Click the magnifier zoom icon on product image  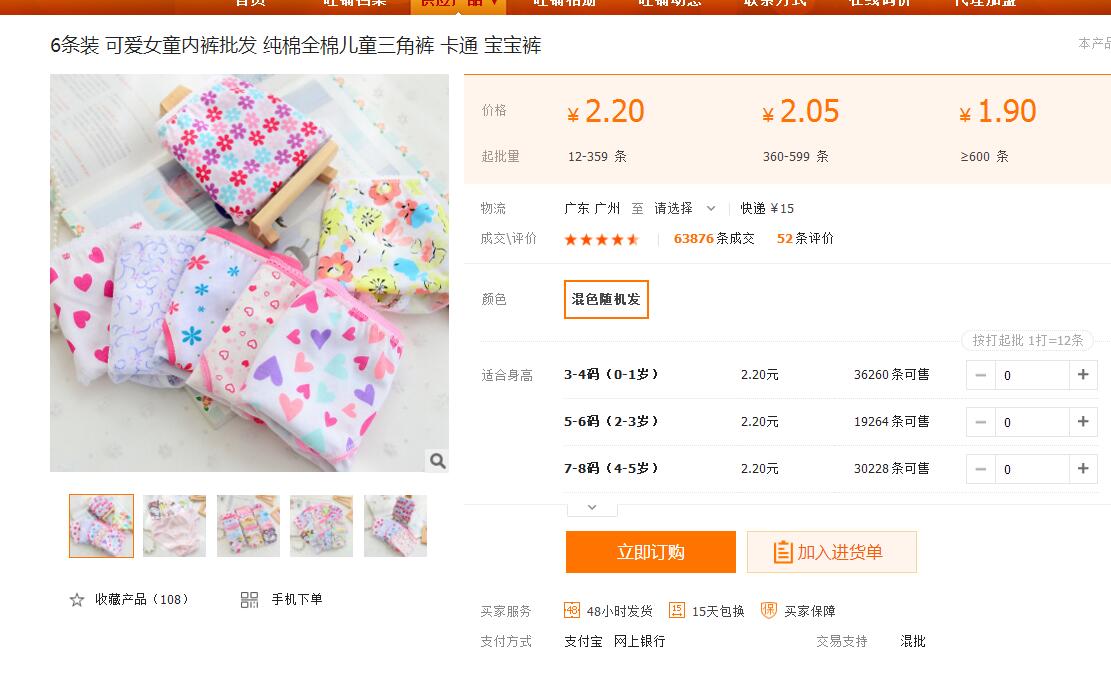pos(437,460)
